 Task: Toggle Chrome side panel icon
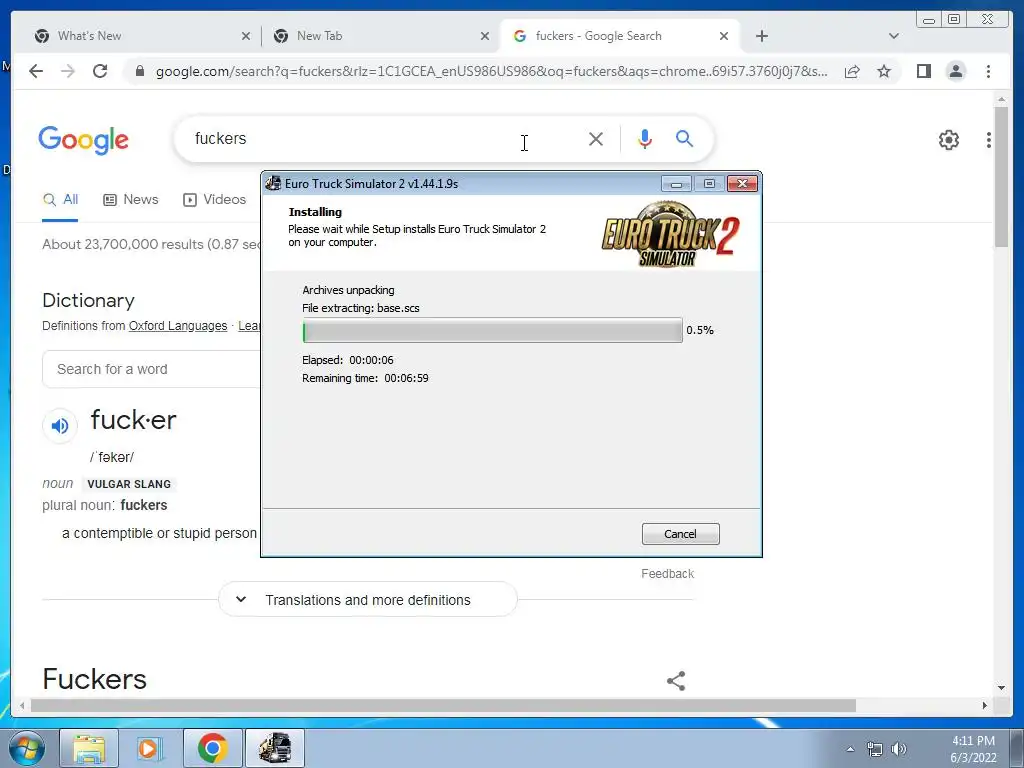(x=923, y=71)
